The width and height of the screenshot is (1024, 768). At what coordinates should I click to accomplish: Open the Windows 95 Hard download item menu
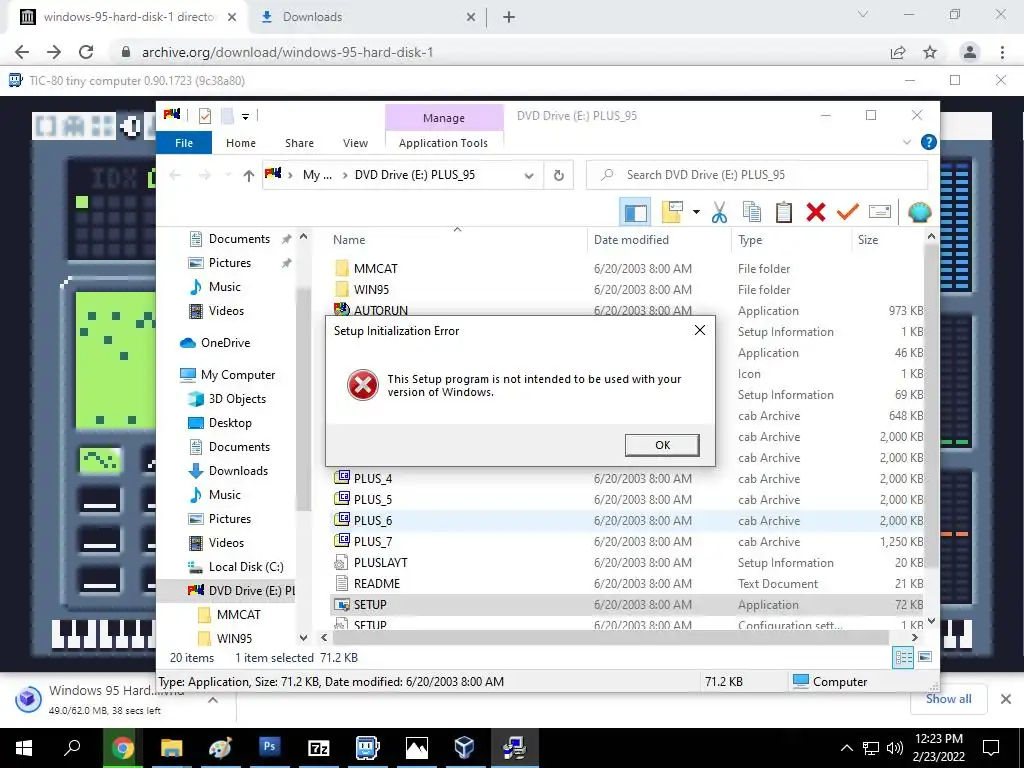213,700
